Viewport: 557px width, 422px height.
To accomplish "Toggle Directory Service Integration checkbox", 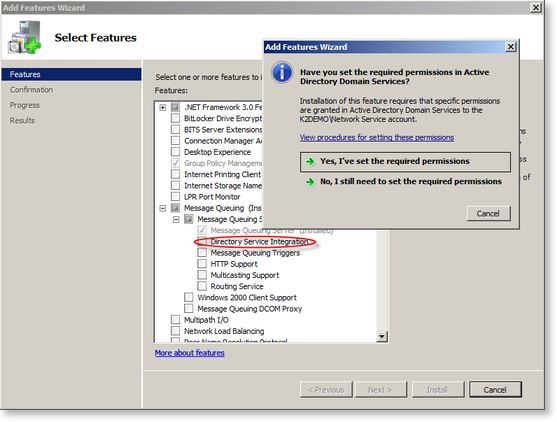I will pos(202,242).
